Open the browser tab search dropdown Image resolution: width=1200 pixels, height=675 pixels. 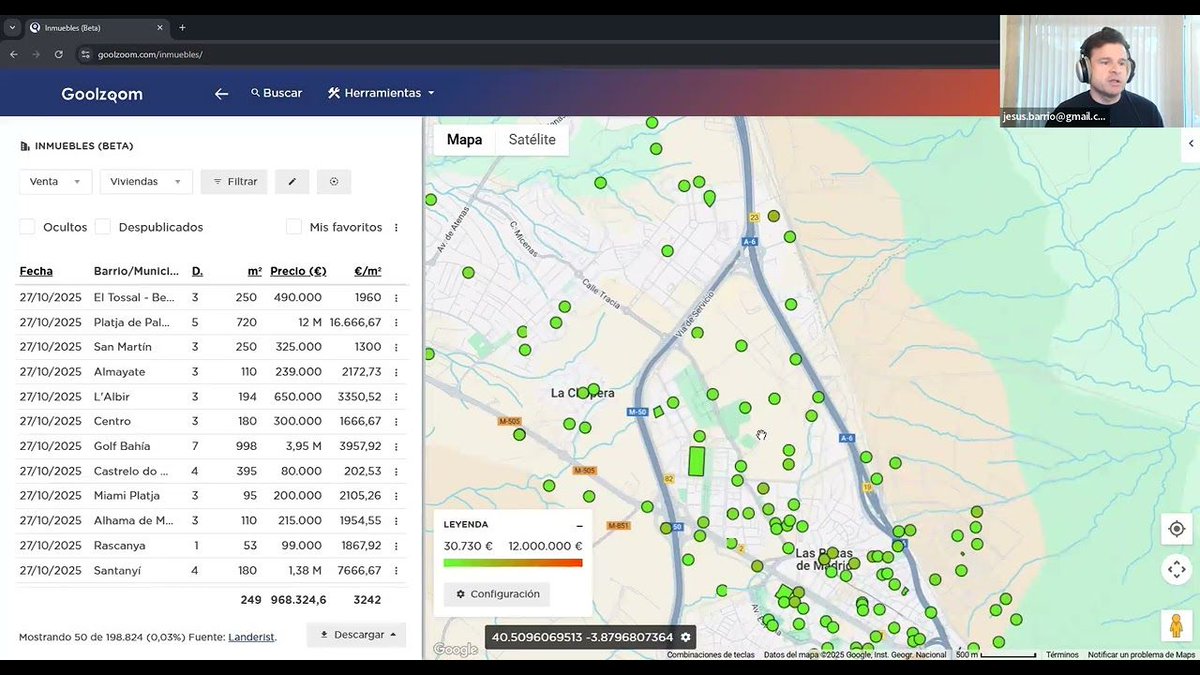[x=12, y=28]
